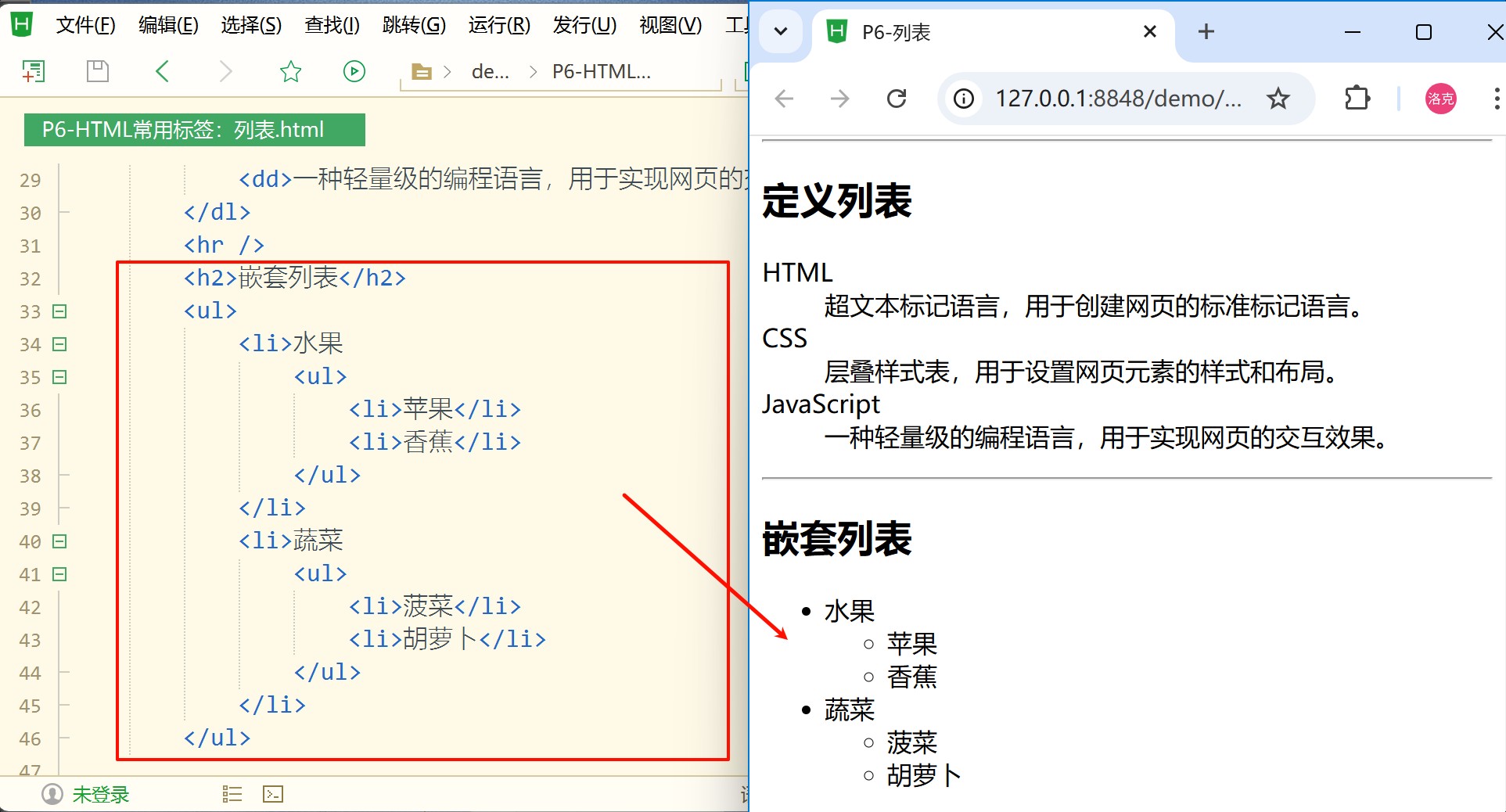
Task: Click the address bar URL
Action: (1119, 99)
